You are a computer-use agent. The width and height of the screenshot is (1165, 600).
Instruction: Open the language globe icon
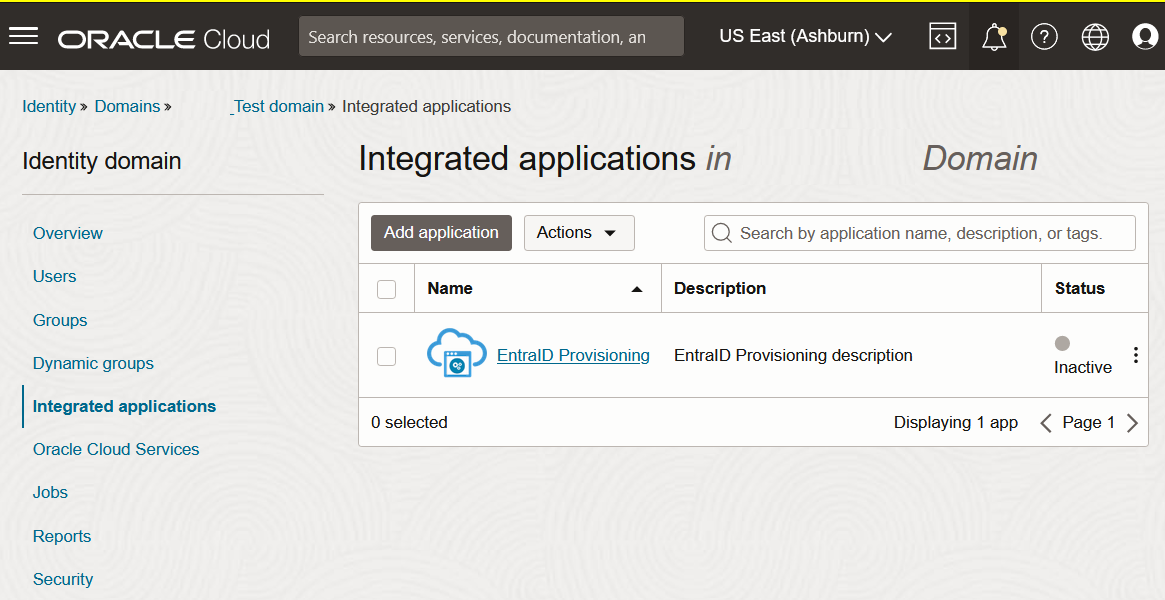tap(1095, 37)
